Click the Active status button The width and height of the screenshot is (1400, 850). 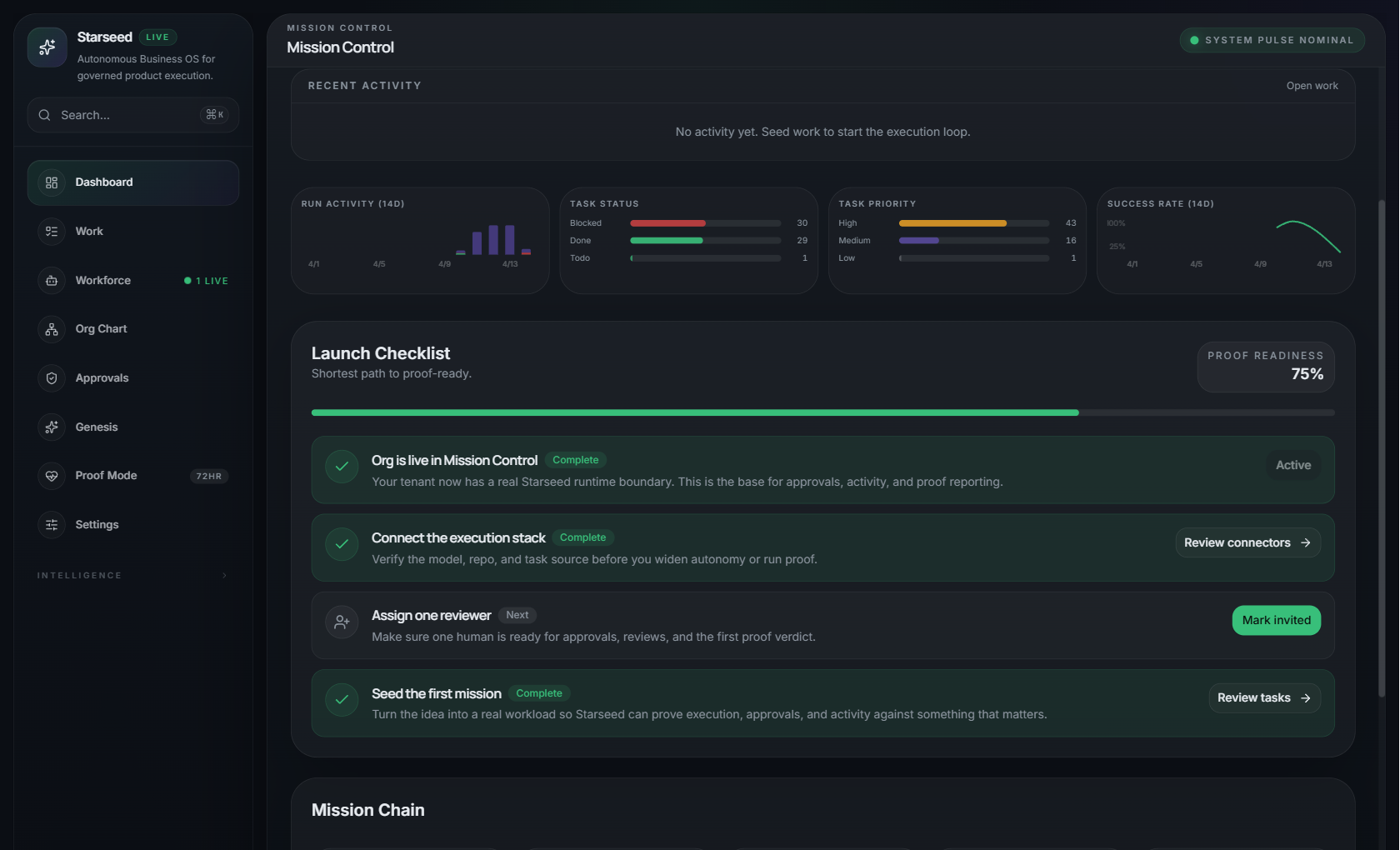coord(1293,465)
